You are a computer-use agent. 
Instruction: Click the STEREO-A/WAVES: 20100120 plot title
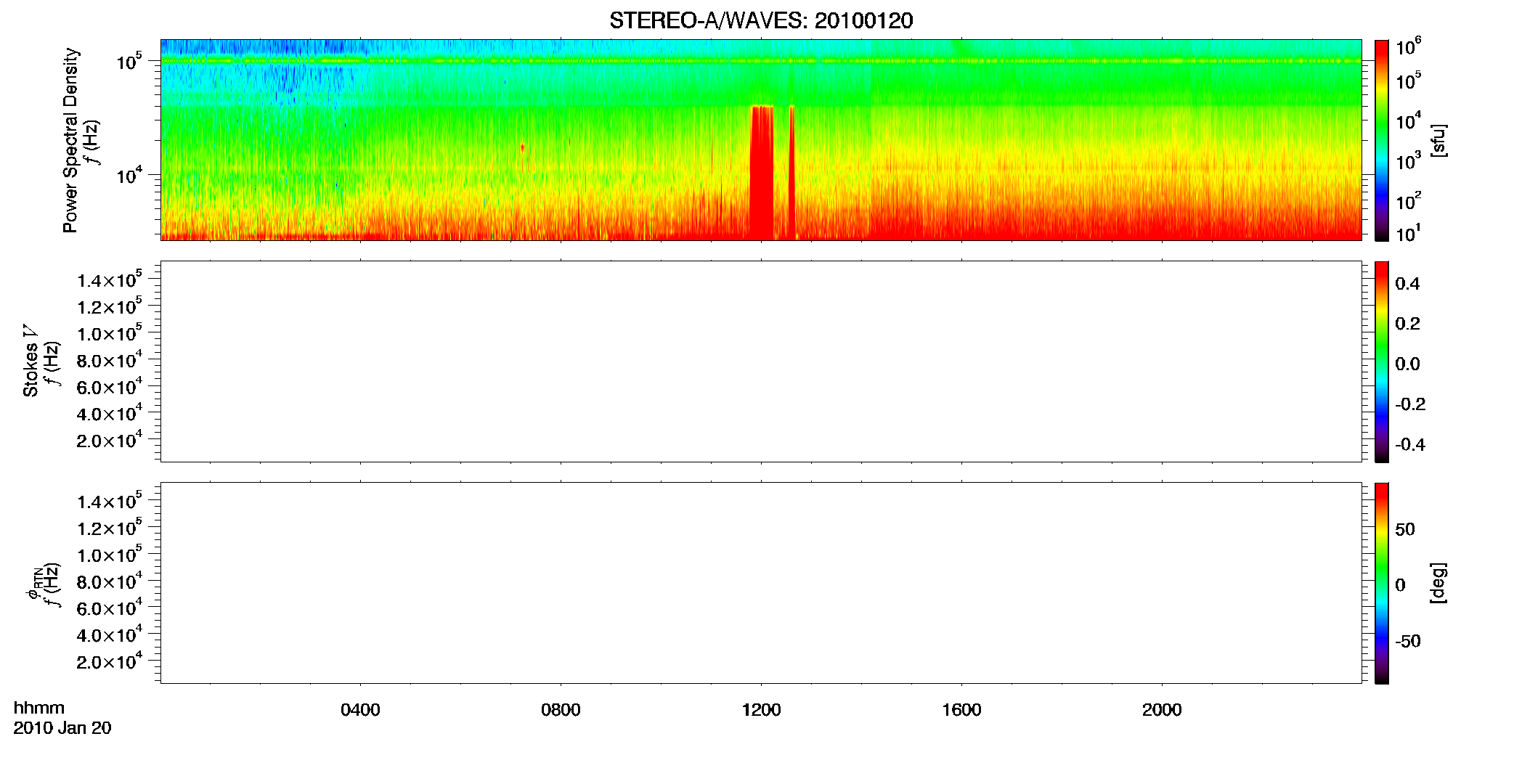coord(761,20)
